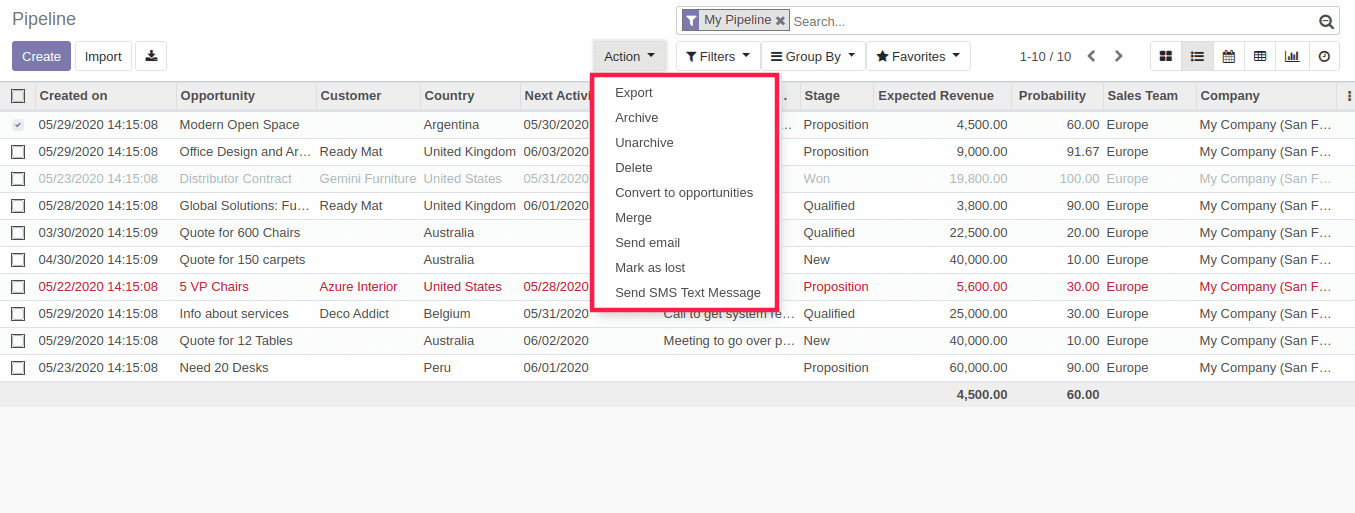The image size is (1355, 513).
Task: Go to next page arrow
Action: click(x=1119, y=56)
